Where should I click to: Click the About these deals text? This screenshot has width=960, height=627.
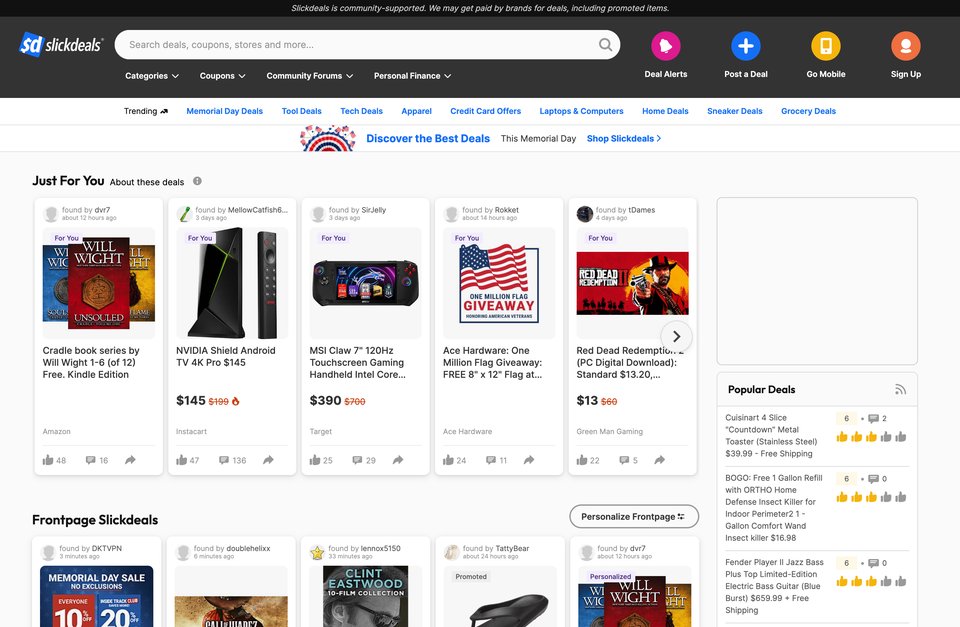pos(147,182)
